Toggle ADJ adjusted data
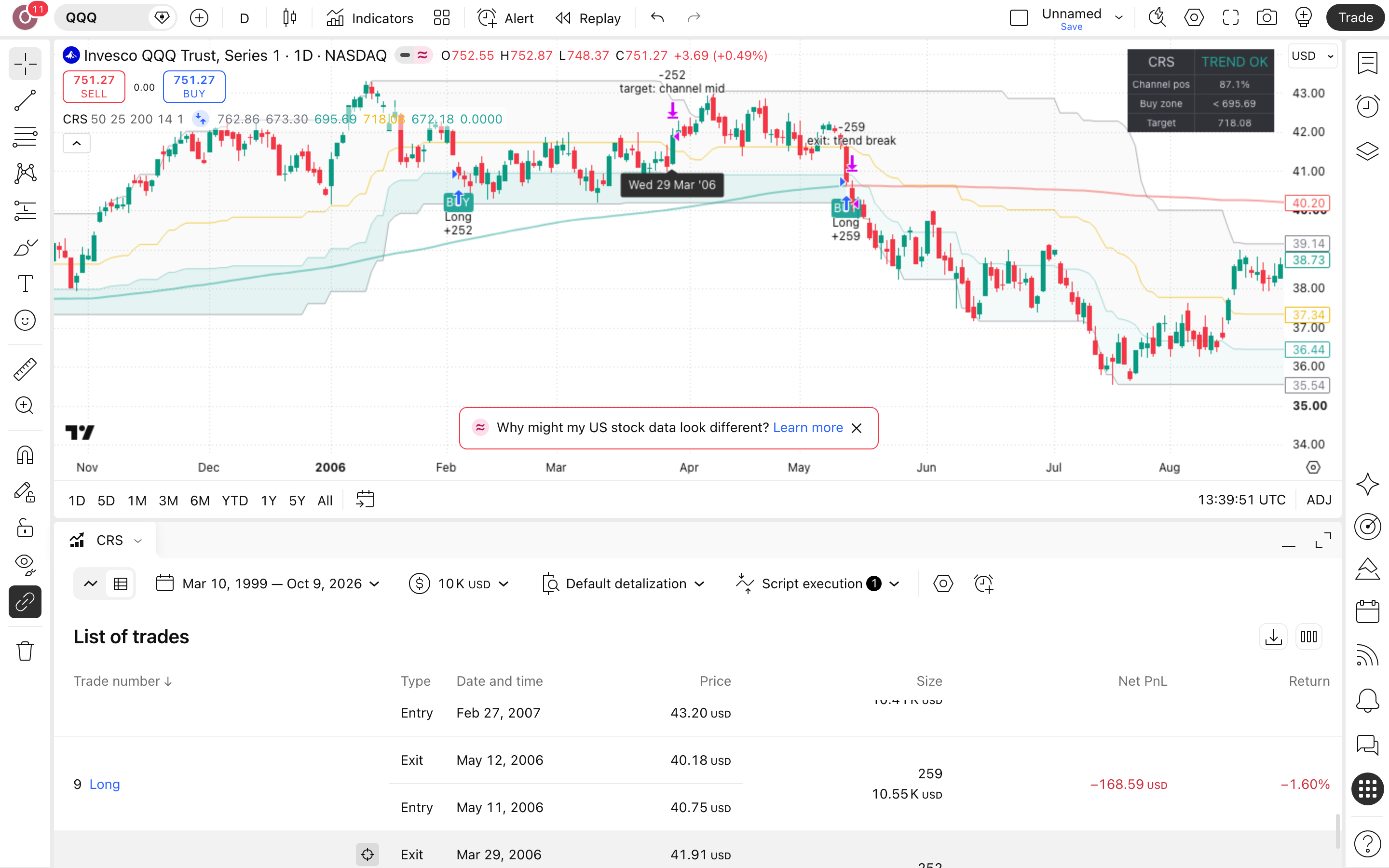 point(1319,500)
